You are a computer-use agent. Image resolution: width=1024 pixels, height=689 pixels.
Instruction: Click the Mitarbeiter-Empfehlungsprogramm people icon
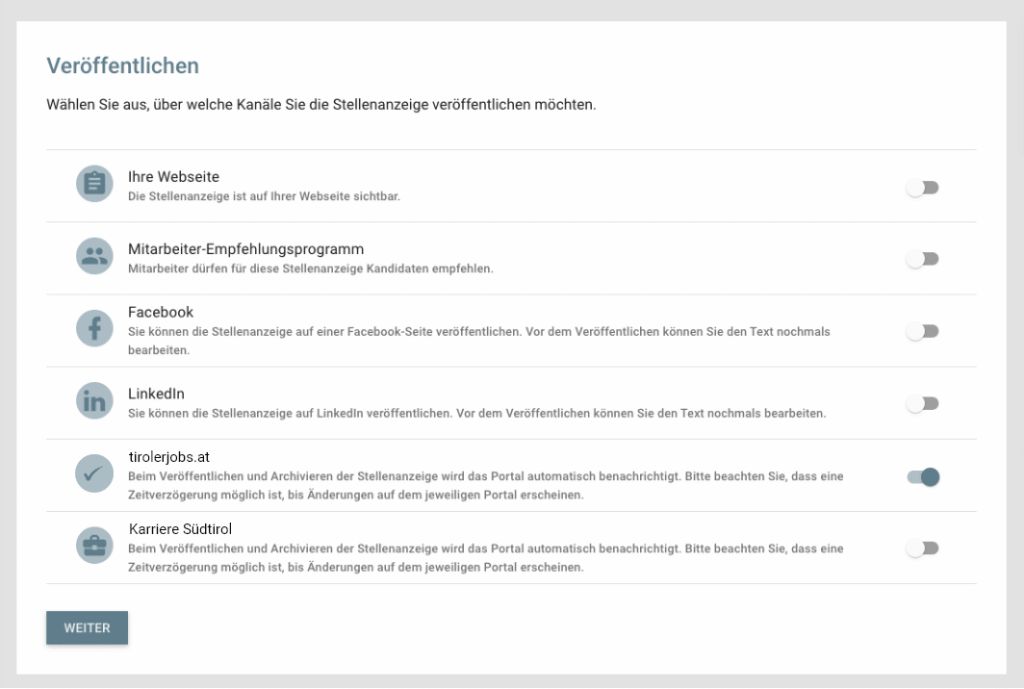click(95, 257)
